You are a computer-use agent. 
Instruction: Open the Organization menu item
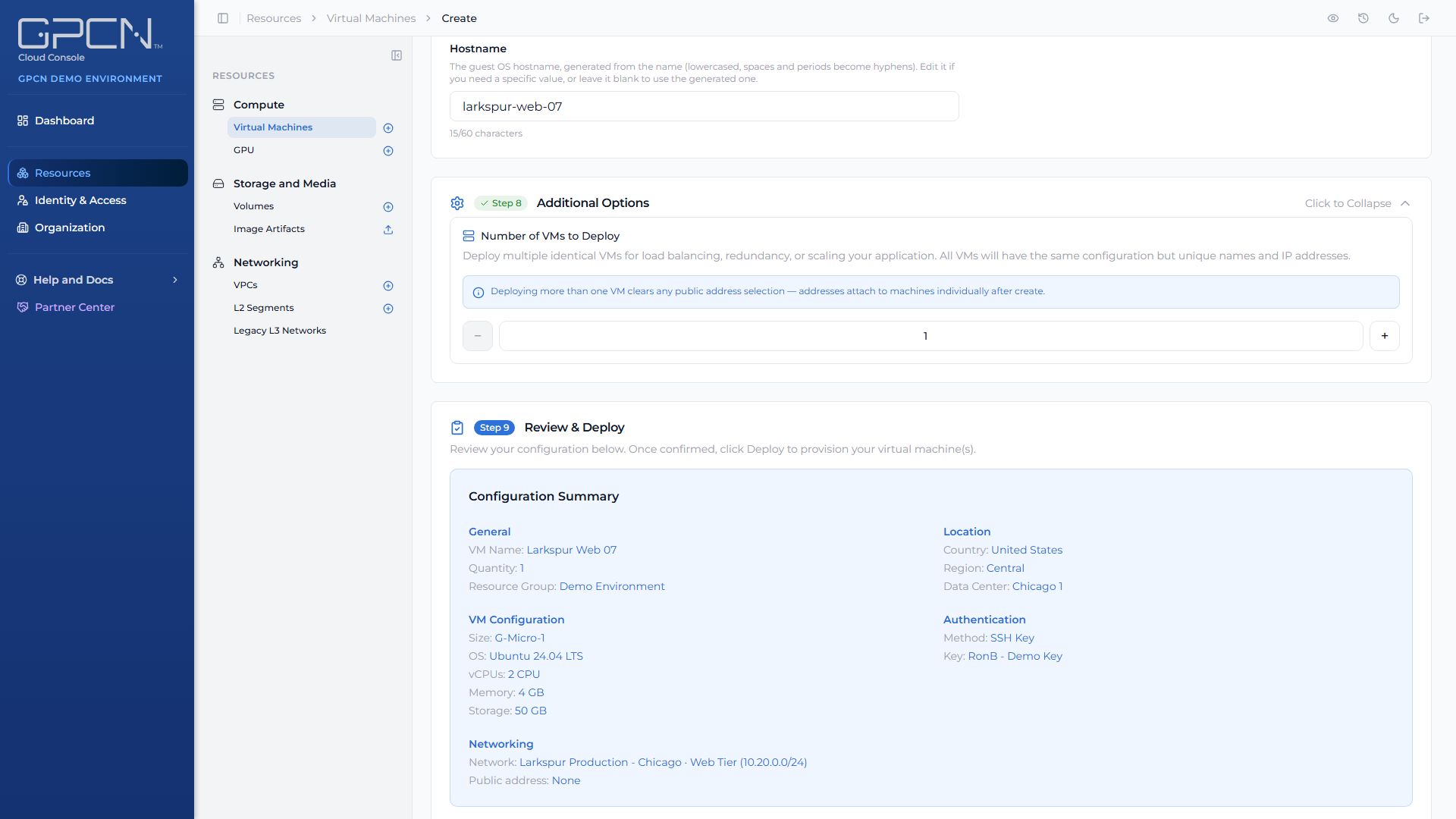97,227
